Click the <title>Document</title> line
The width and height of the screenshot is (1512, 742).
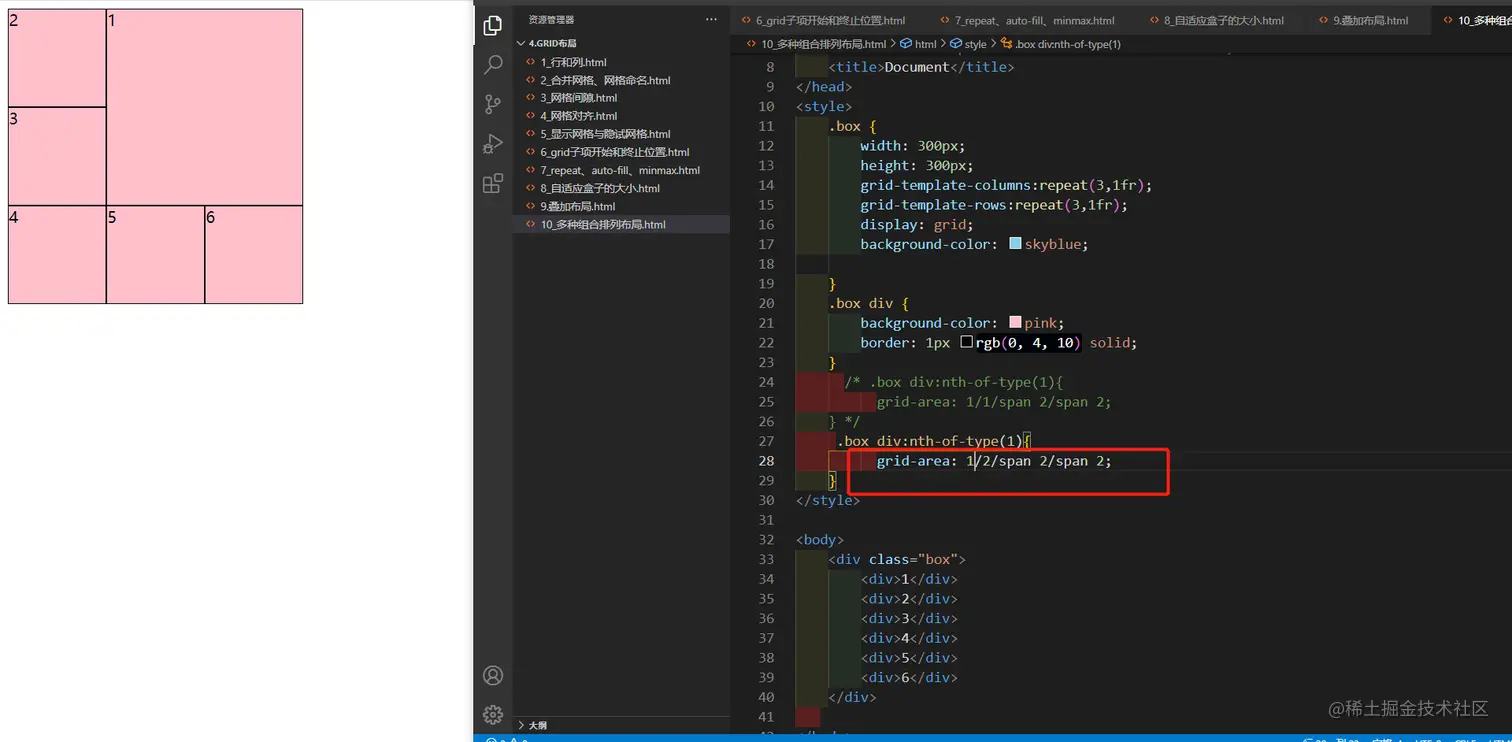click(921, 67)
